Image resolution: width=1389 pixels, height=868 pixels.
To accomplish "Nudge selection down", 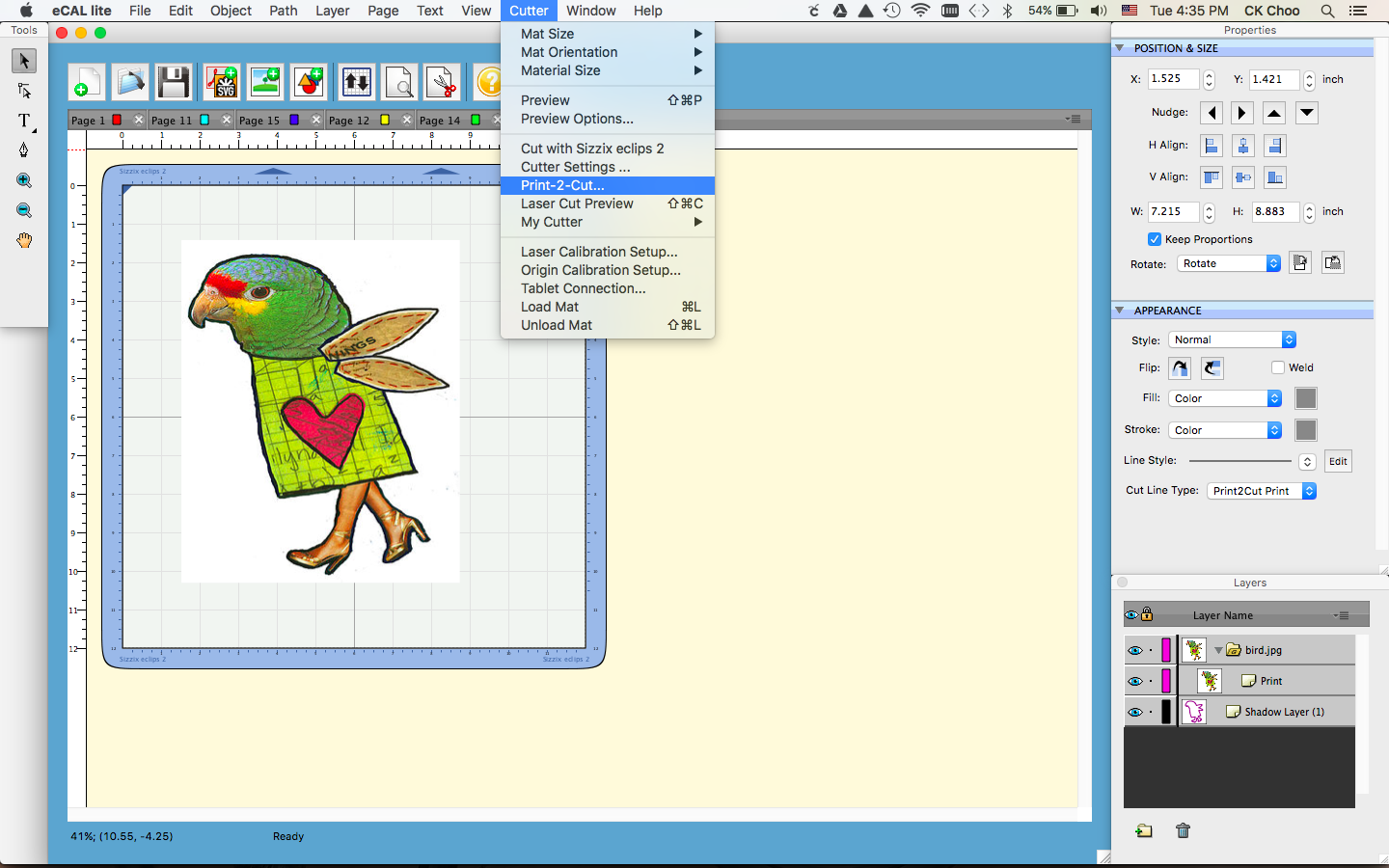I will point(1306,113).
